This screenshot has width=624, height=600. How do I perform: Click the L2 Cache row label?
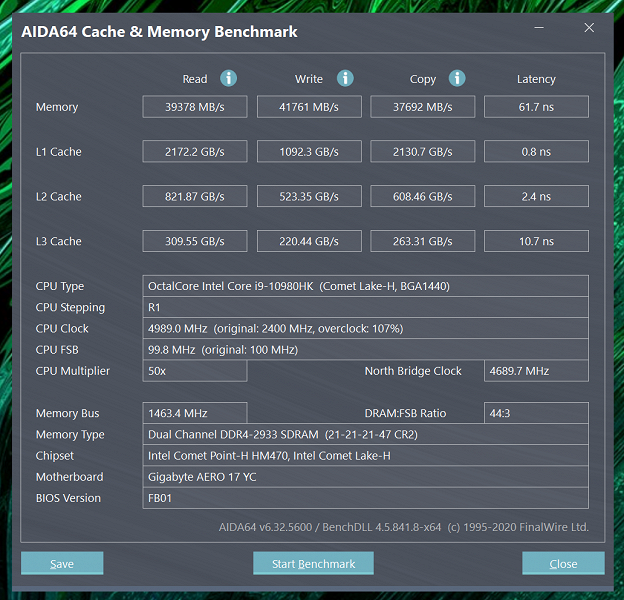point(59,197)
